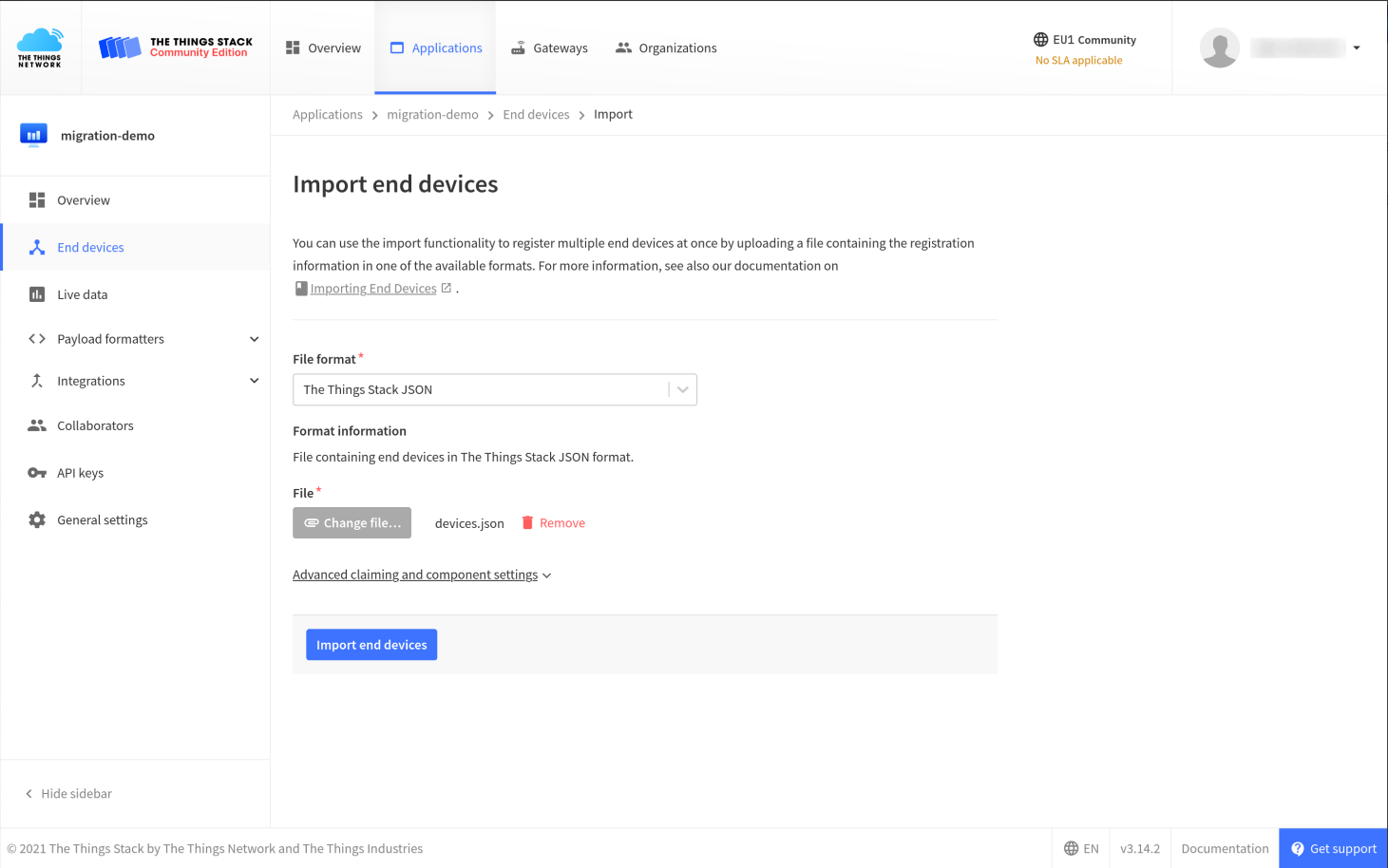Open the Organizations tab
This screenshot has height=868, width=1388.
tap(666, 47)
